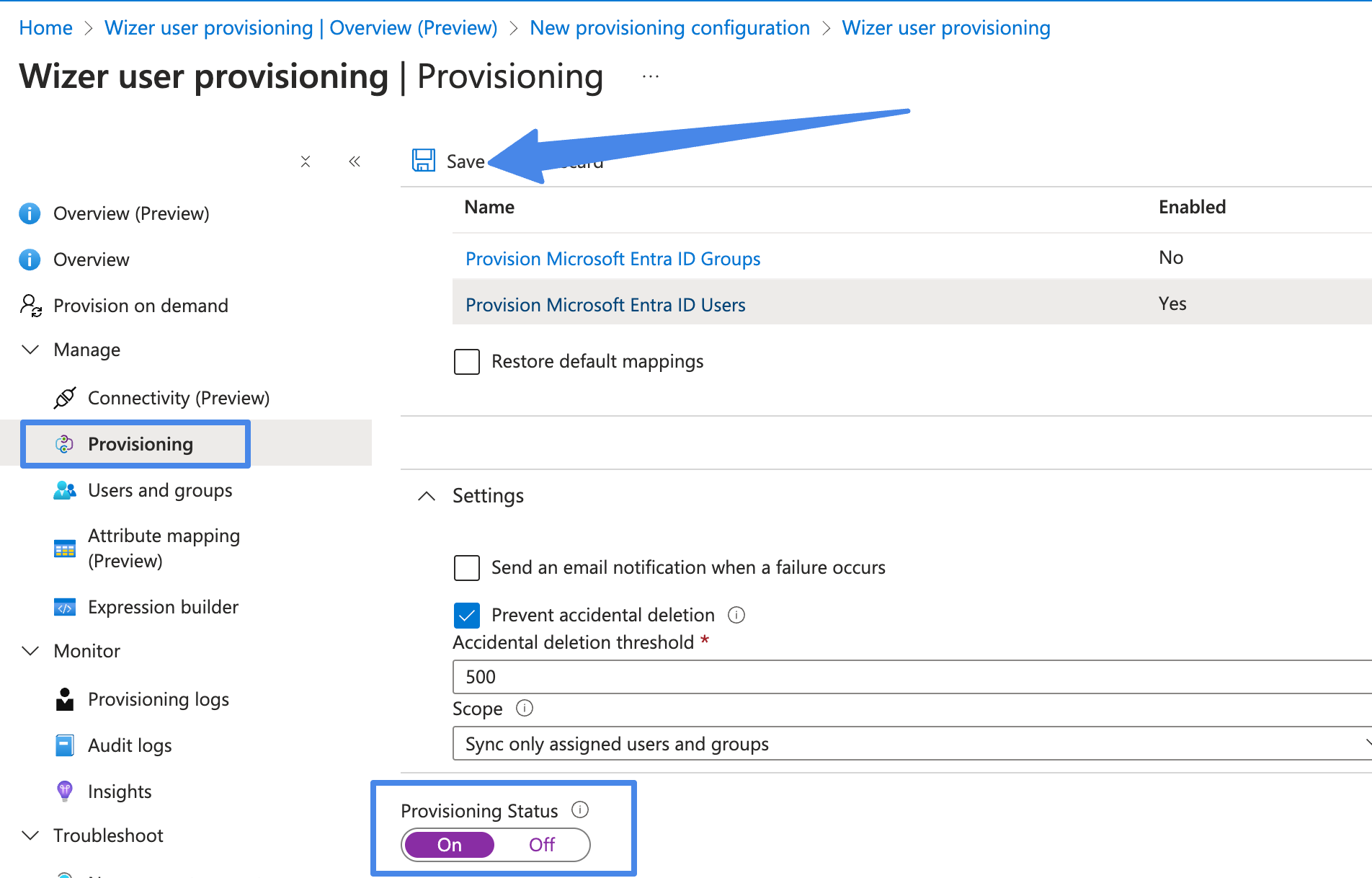1372x878 pixels.
Task: Enable email notification when a failure occurs
Action: (x=467, y=567)
